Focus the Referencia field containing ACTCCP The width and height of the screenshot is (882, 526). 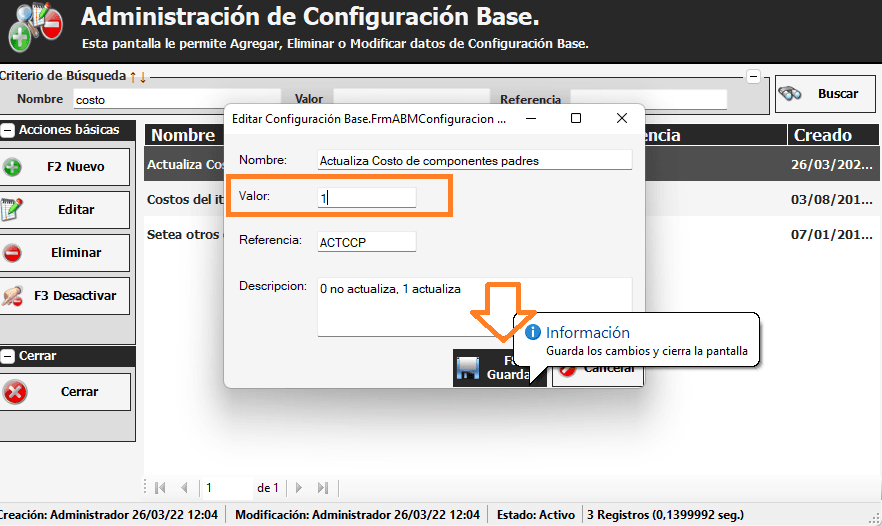pos(366,241)
